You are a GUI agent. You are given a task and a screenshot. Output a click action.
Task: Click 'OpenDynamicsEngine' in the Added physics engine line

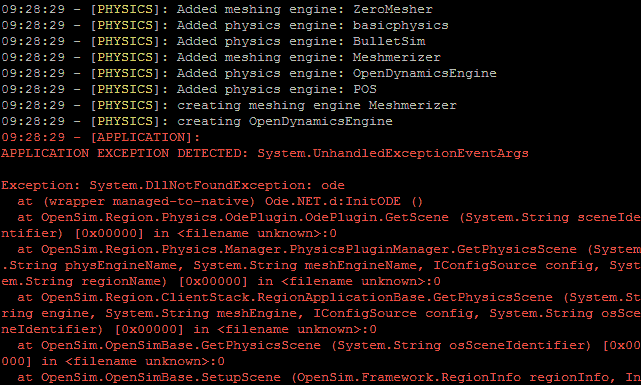425,74
